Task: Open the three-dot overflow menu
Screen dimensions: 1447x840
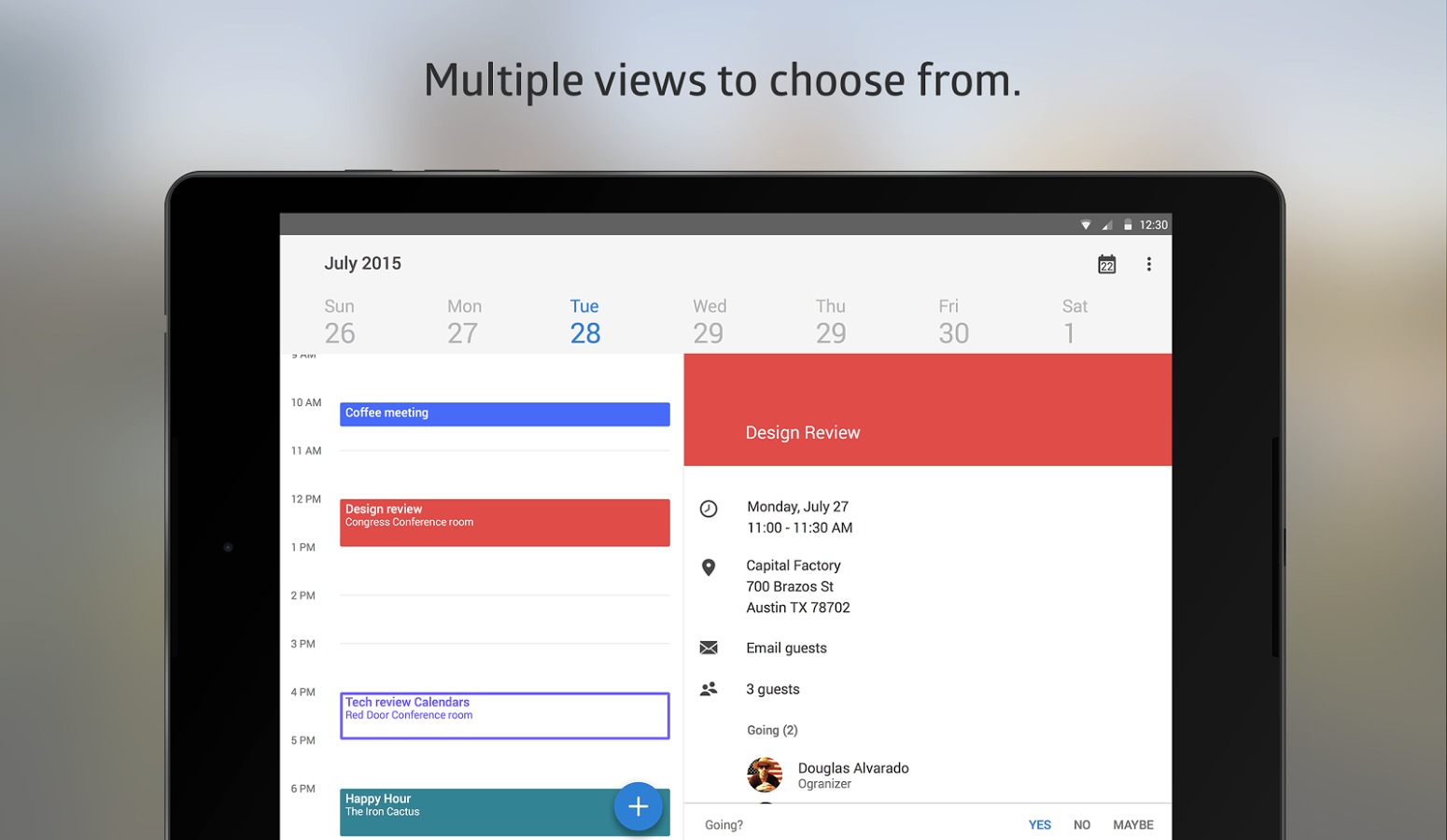Action: [1148, 265]
